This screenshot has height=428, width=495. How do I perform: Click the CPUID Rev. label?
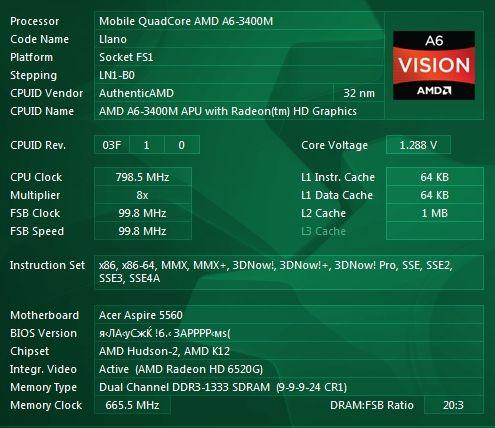click(x=38, y=145)
